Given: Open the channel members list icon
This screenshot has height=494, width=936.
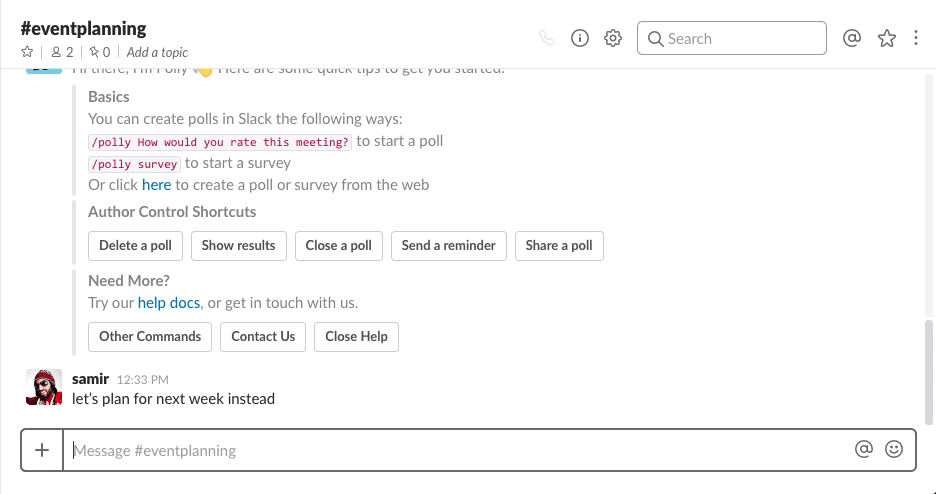Looking at the screenshot, I should (x=62, y=52).
